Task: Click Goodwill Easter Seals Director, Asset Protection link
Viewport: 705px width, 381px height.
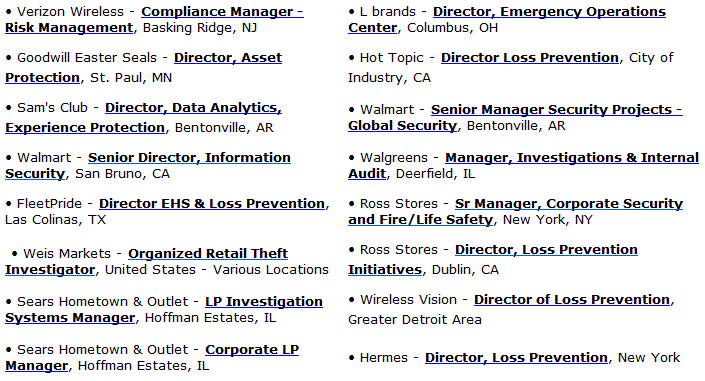Action: (228, 58)
